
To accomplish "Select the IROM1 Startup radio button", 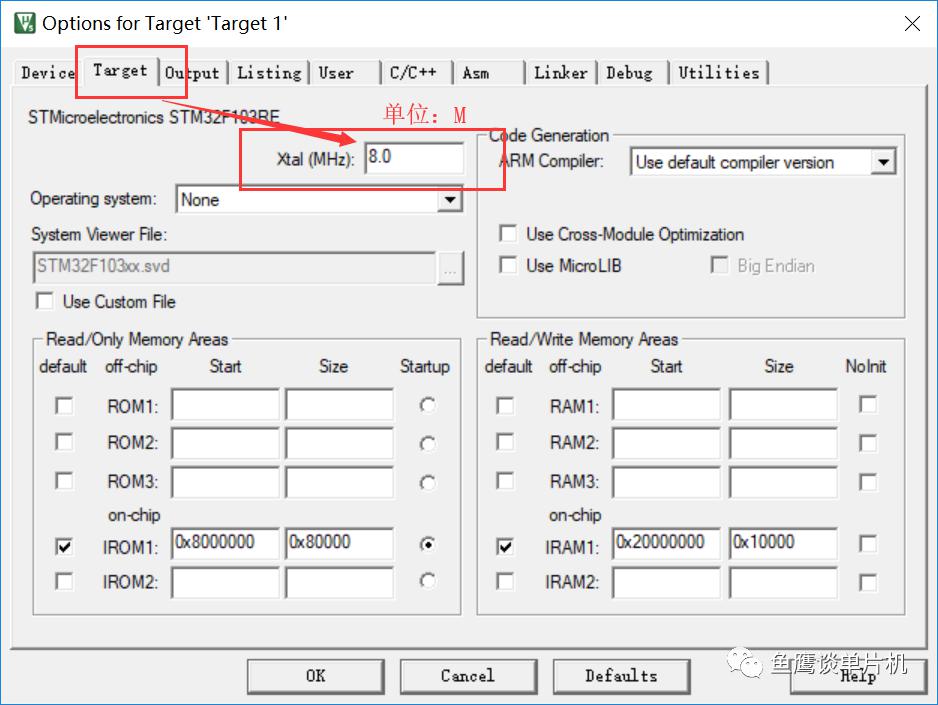I will [427, 544].
